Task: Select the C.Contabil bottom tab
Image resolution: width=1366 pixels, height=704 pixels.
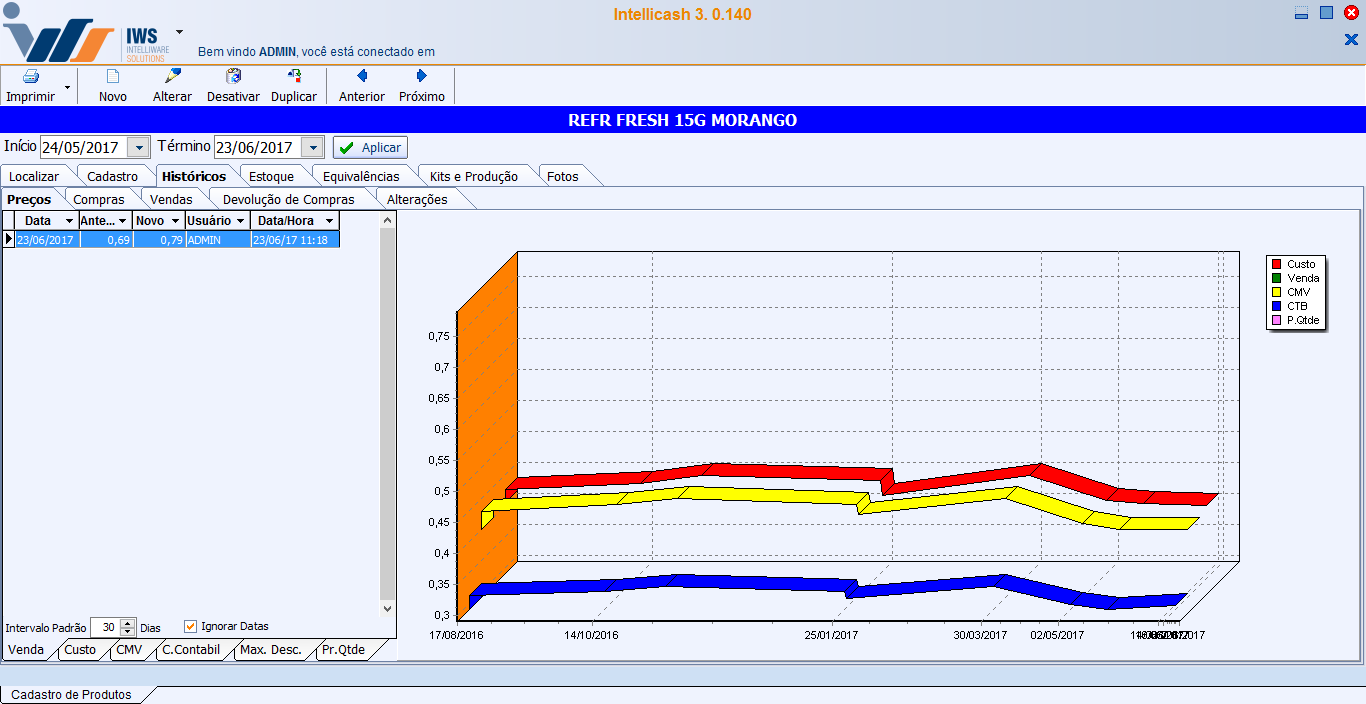Action: coord(191,650)
